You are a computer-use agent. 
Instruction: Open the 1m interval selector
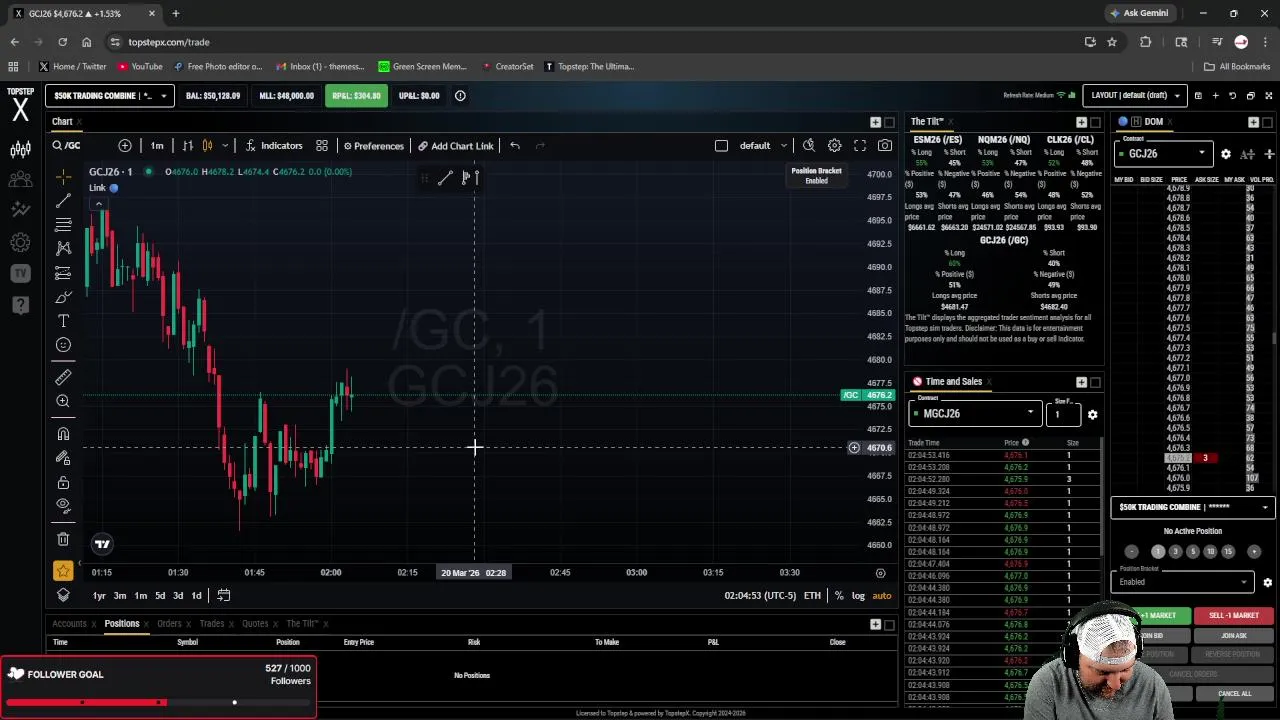pyautogui.click(x=157, y=146)
